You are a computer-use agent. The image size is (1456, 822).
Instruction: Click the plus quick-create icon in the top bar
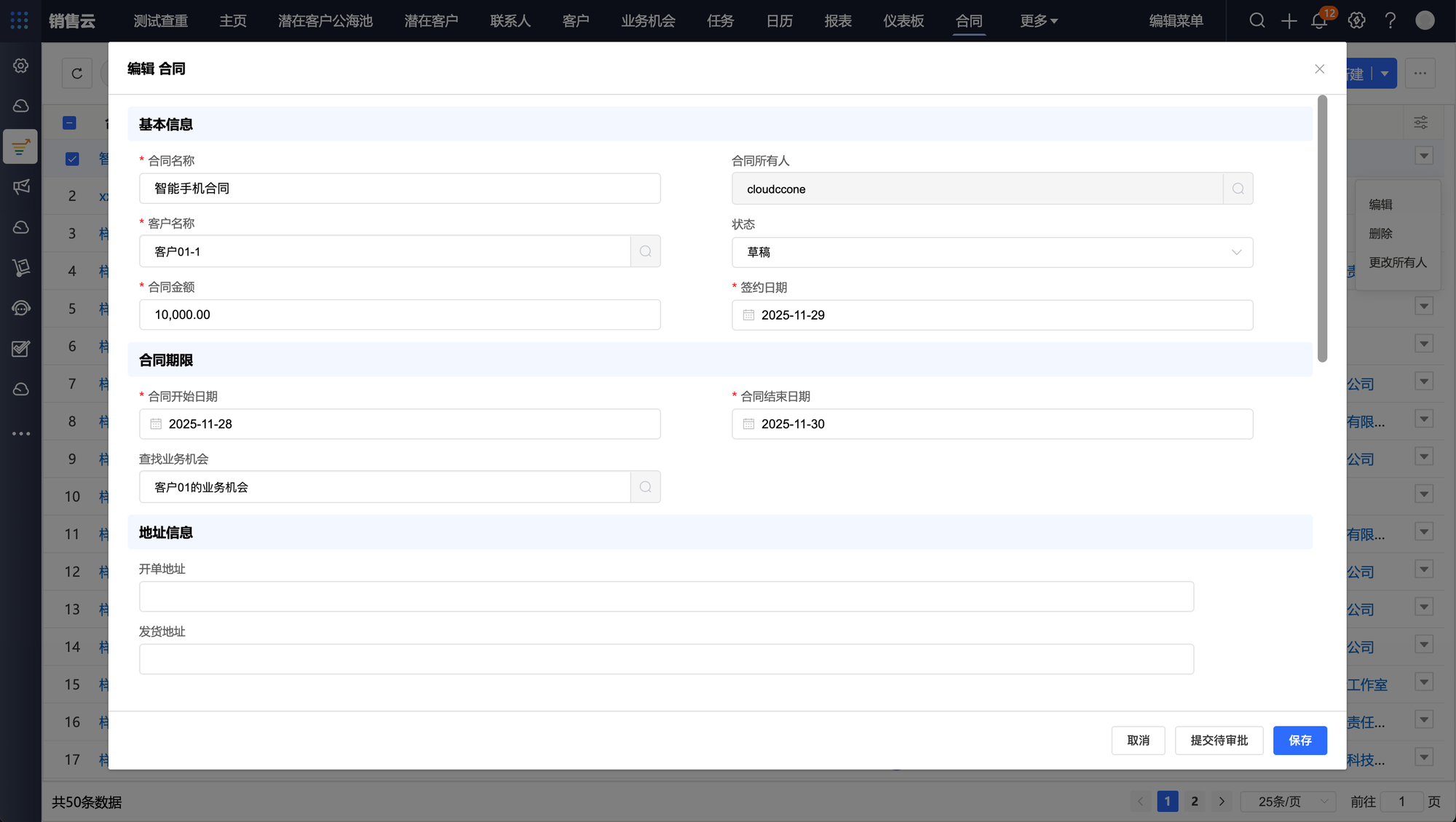[x=1289, y=21]
